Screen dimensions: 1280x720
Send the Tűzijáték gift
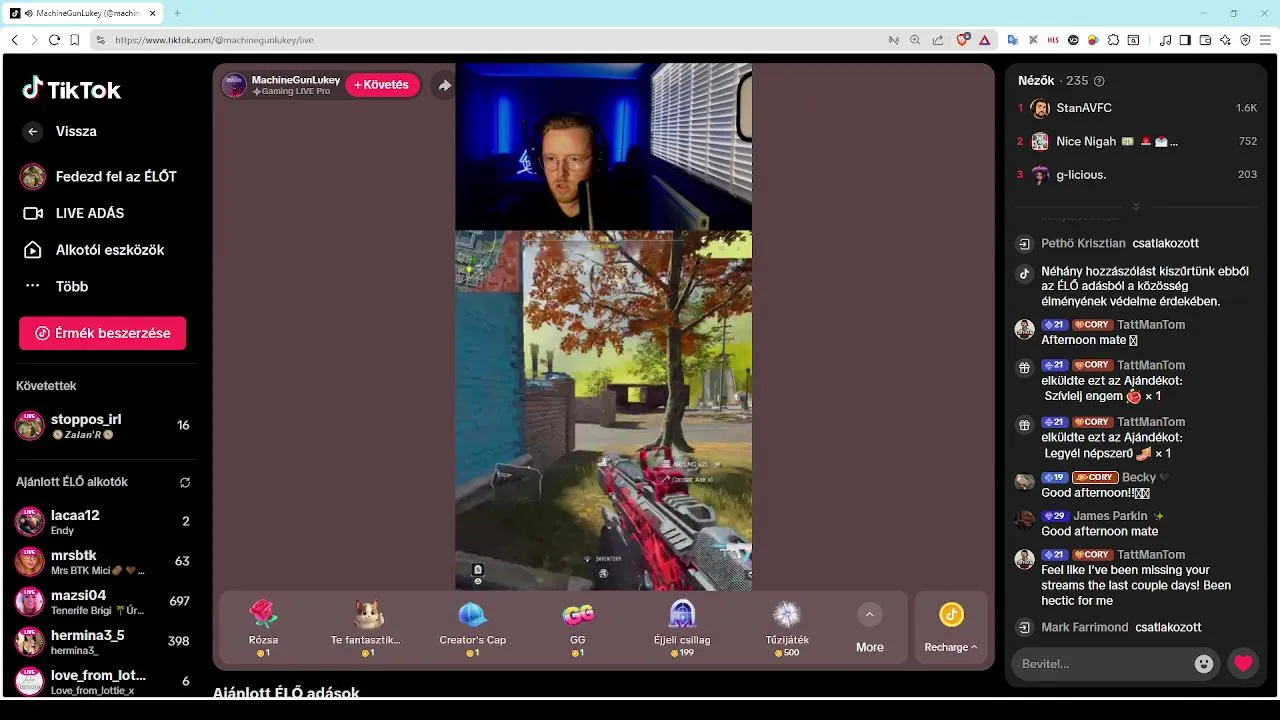pyautogui.click(x=787, y=628)
